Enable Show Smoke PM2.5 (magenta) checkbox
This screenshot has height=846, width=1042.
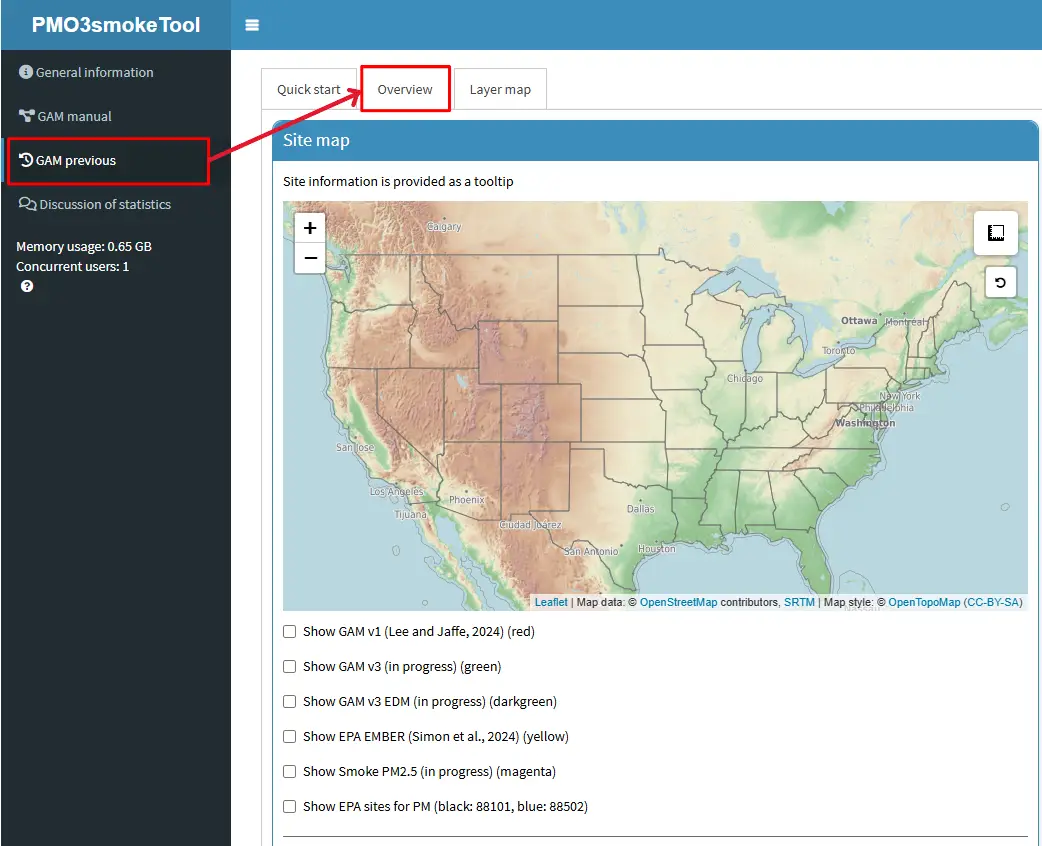click(x=290, y=772)
